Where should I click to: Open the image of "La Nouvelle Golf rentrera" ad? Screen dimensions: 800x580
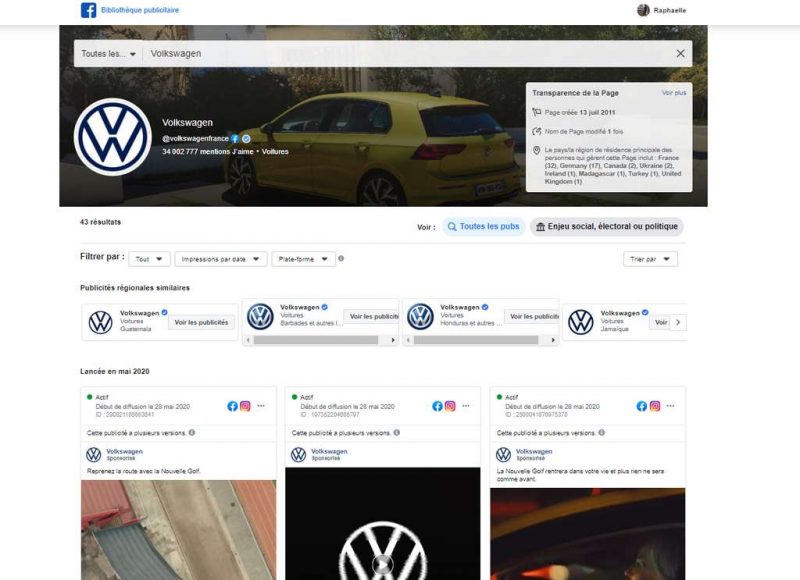[x=588, y=534]
